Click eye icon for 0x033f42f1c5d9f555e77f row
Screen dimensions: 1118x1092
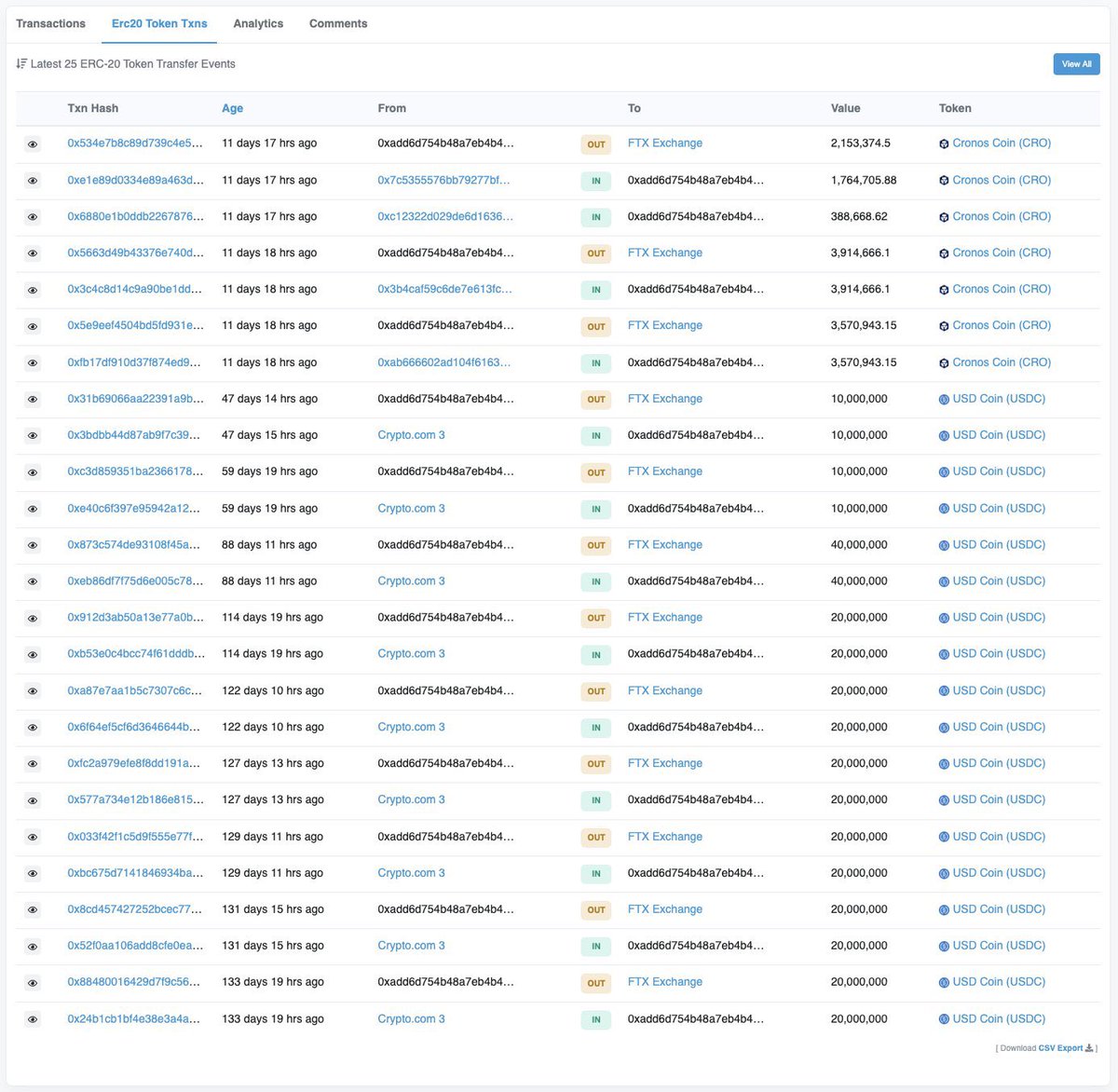coord(33,837)
